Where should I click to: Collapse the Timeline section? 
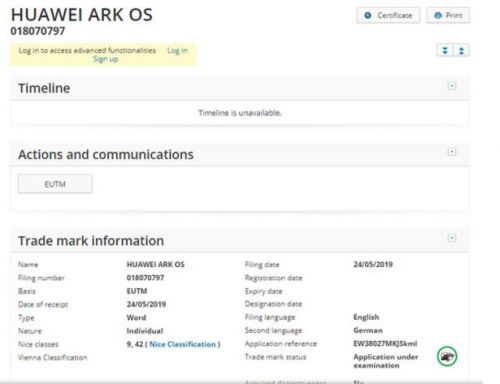tap(452, 86)
